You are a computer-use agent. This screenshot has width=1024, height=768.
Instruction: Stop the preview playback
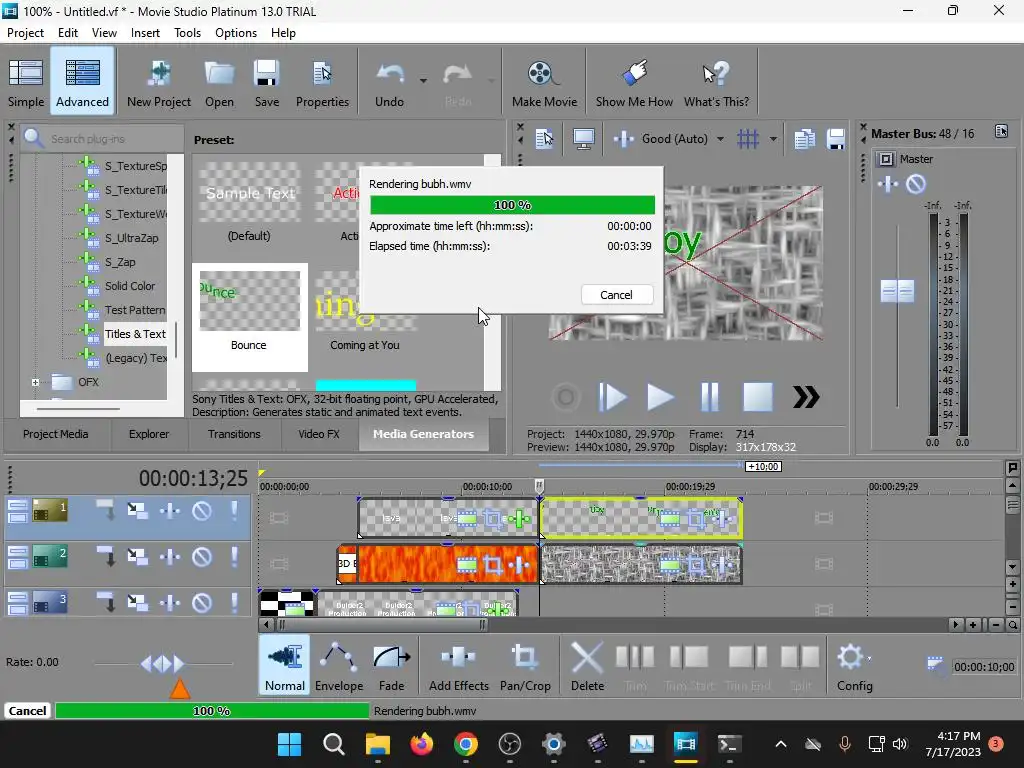pyautogui.click(x=758, y=397)
